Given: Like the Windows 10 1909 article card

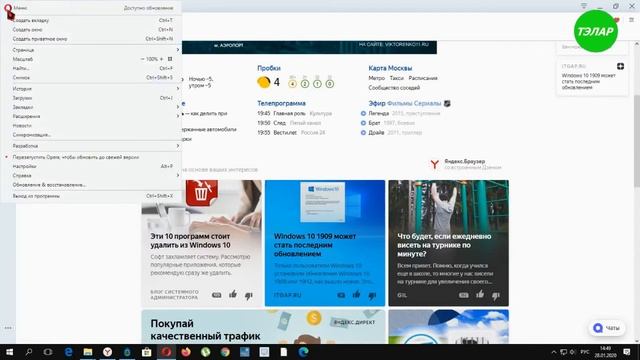Looking at the screenshot, I should point(356,294).
